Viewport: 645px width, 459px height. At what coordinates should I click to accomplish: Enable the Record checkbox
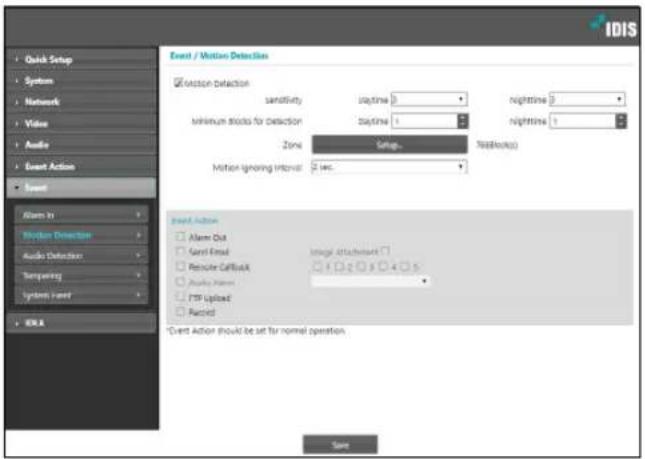180,311
